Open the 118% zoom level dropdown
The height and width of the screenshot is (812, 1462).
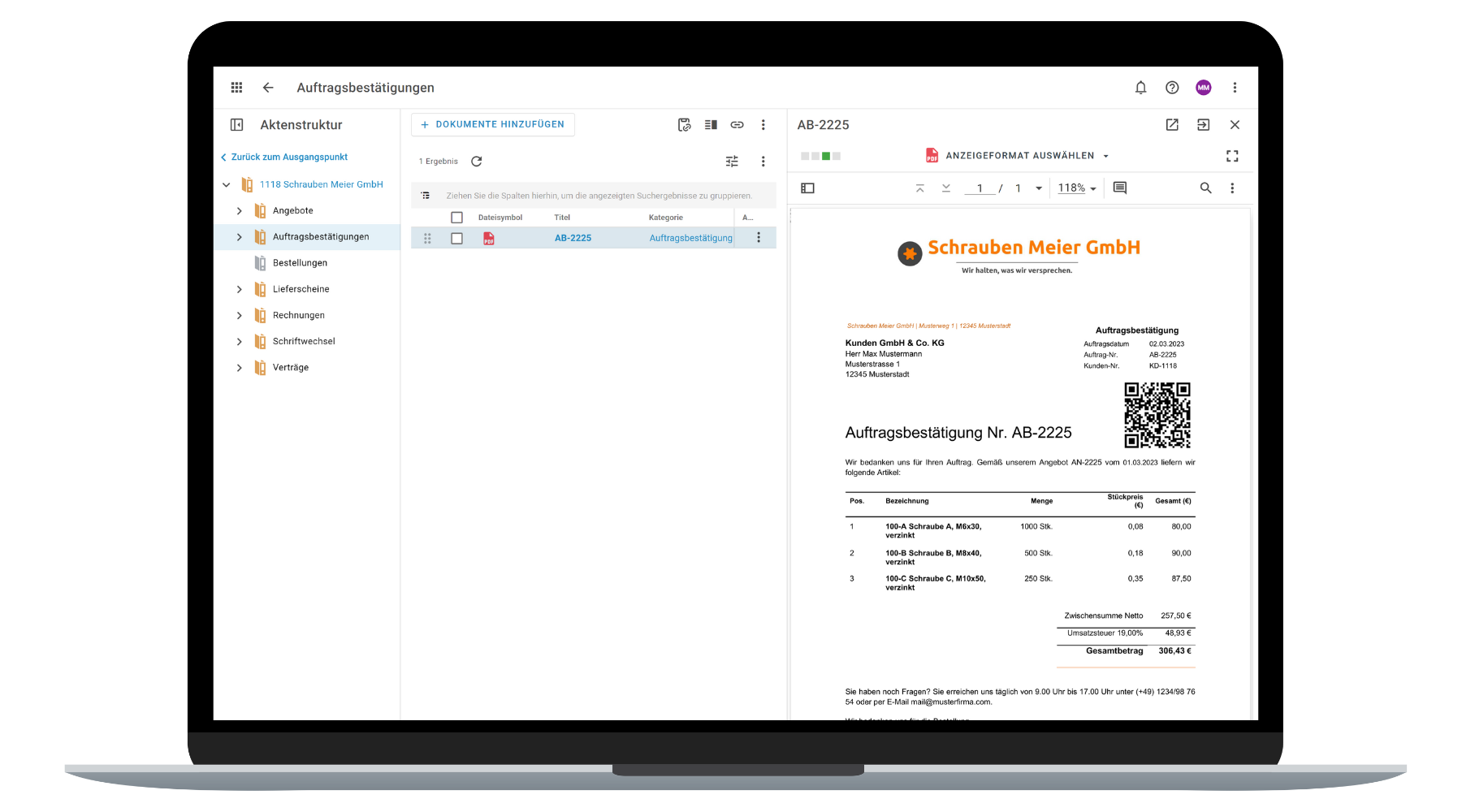[1076, 188]
